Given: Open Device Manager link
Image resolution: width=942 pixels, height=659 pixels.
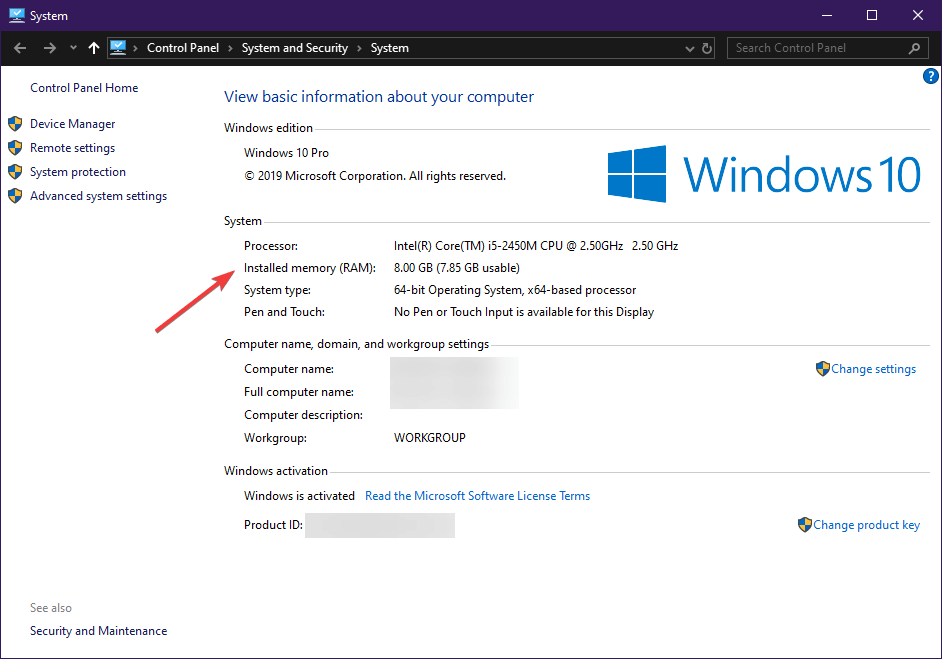Looking at the screenshot, I should coord(73,124).
